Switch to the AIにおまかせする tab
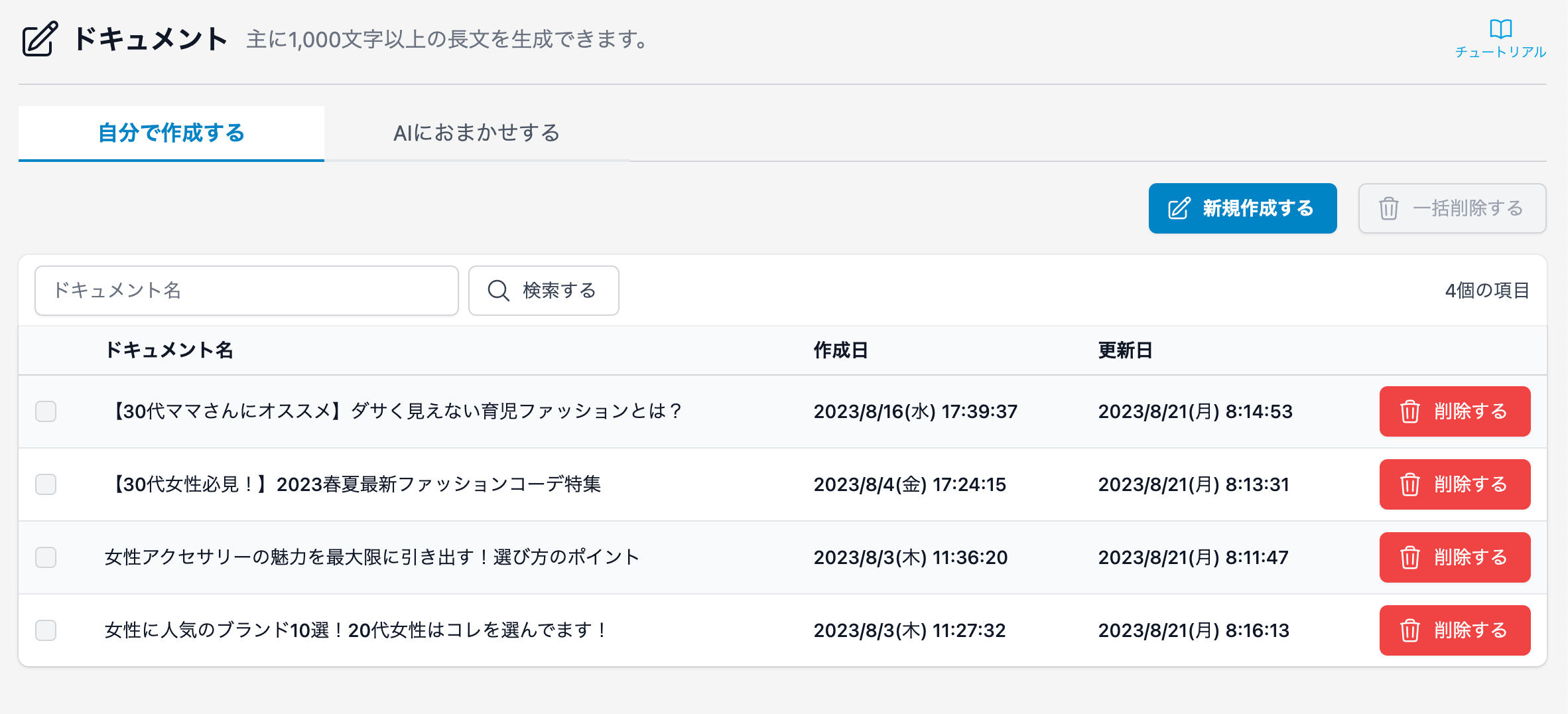 pos(476,133)
